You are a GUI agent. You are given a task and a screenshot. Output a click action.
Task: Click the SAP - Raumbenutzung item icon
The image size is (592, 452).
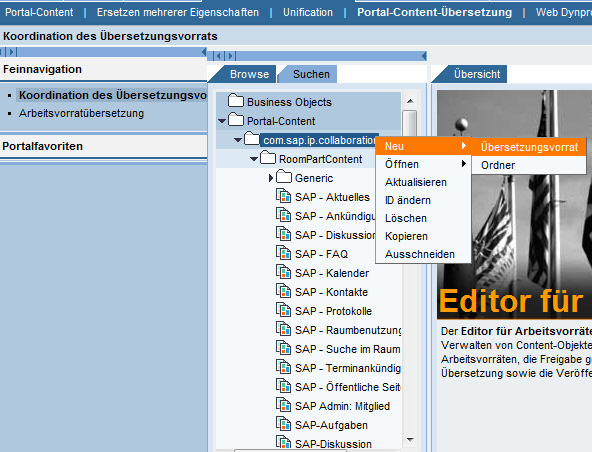point(284,329)
